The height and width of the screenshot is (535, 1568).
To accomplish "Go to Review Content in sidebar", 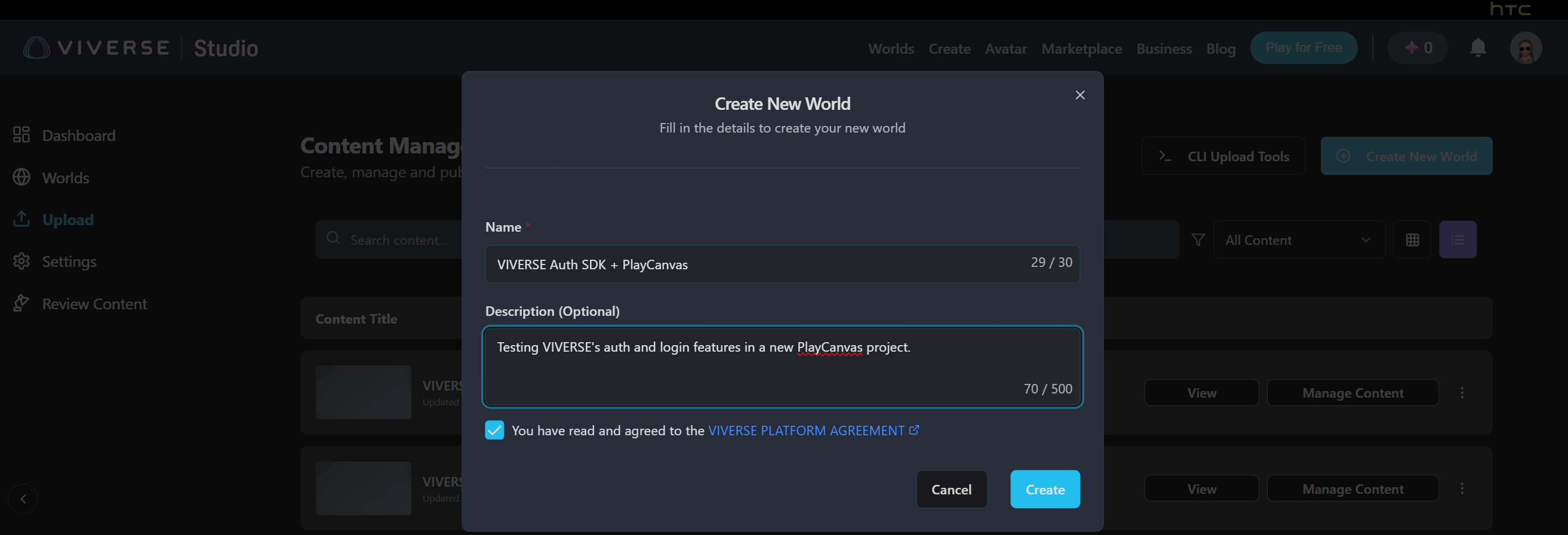I will 94,304.
